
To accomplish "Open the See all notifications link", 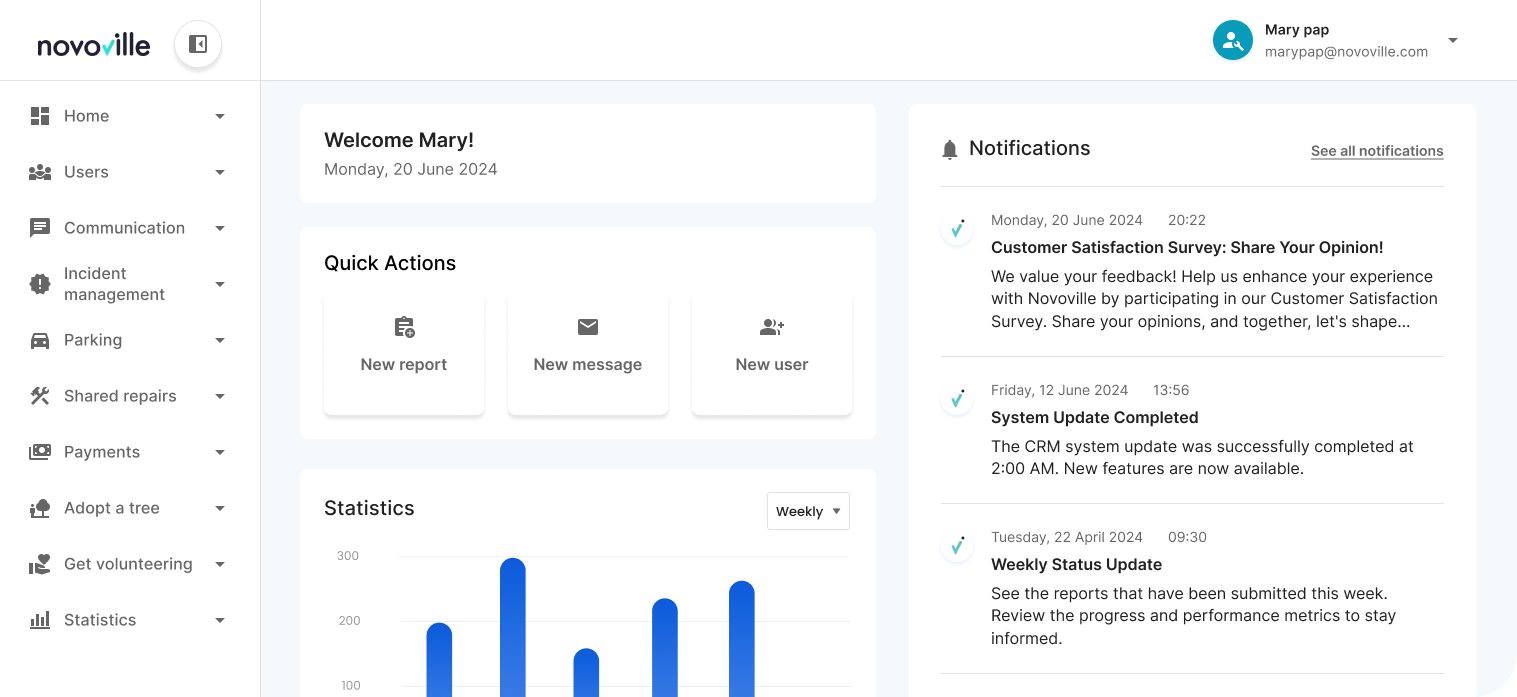I will pyautogui.click(x=1377, y=151).
